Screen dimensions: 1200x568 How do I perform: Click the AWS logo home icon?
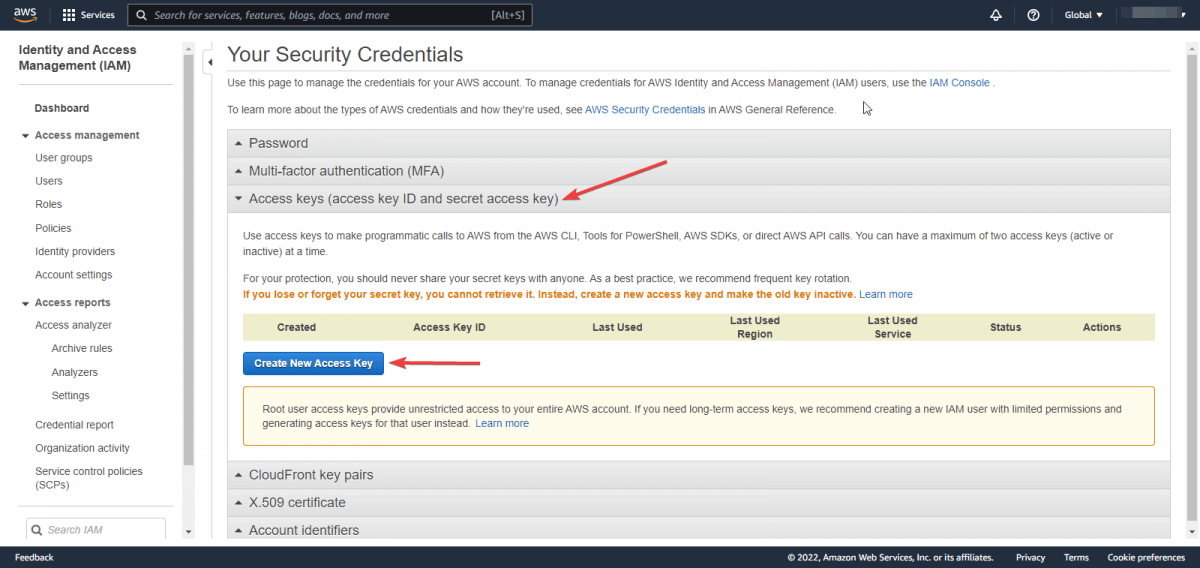click(x=25, y=14)
